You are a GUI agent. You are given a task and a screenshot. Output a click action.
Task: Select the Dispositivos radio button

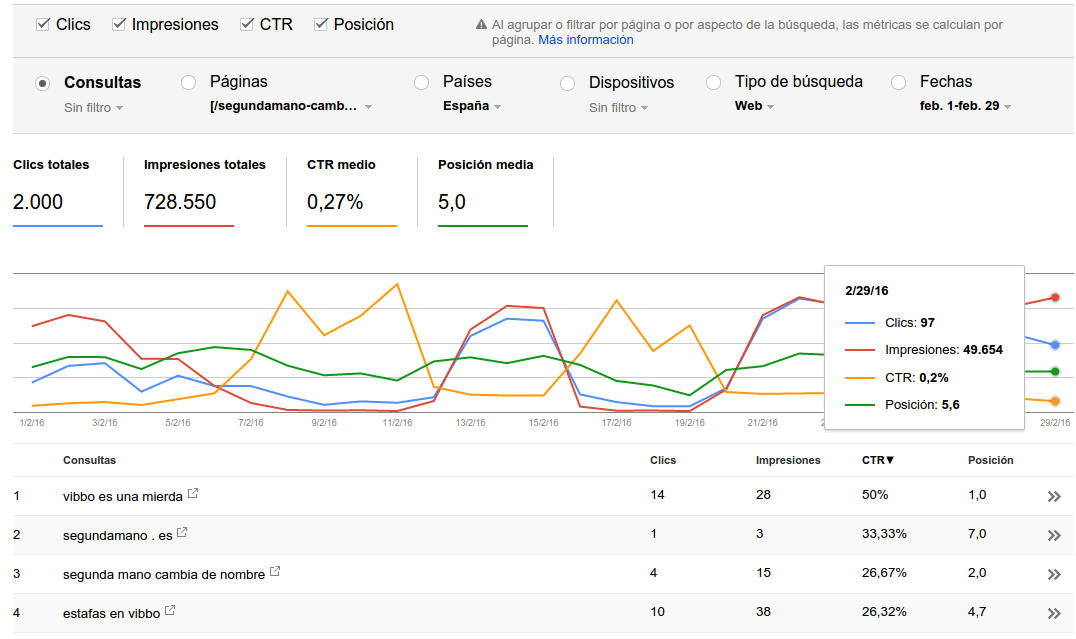coord(567,83)
